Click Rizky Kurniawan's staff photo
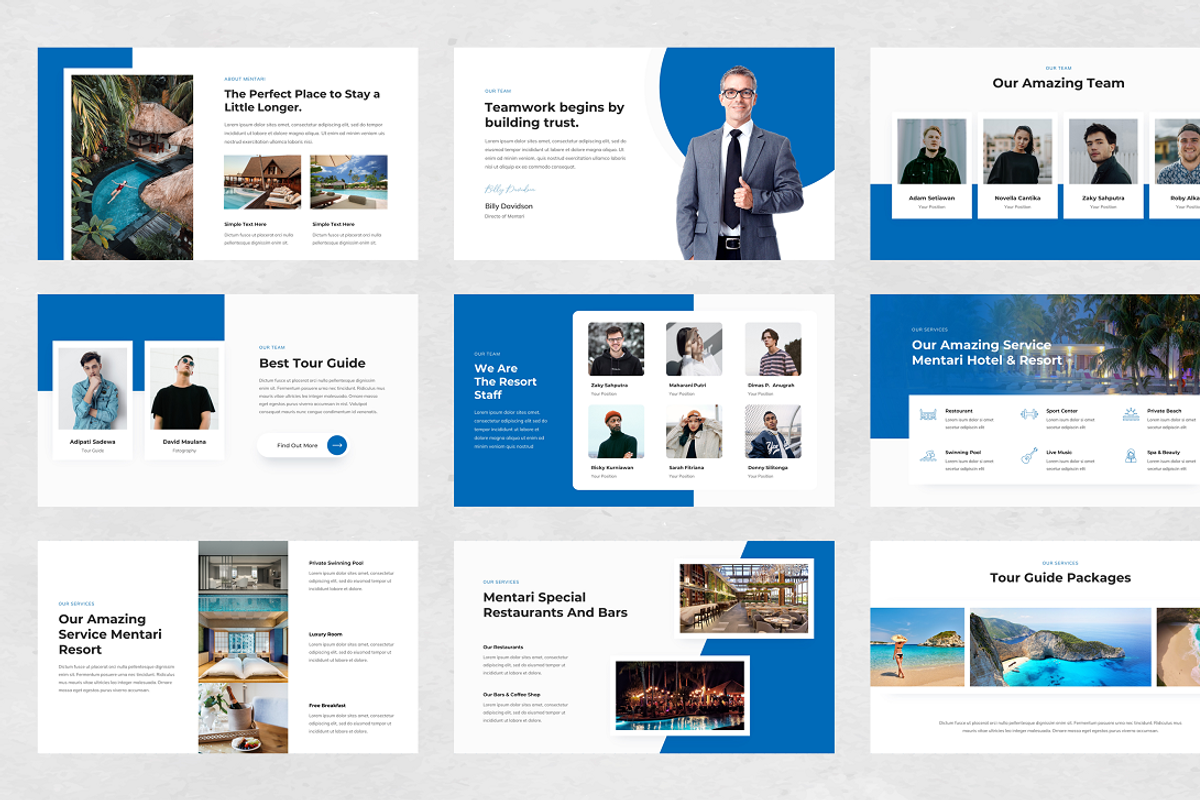1200x800 pixels. [x=616, y=432]
